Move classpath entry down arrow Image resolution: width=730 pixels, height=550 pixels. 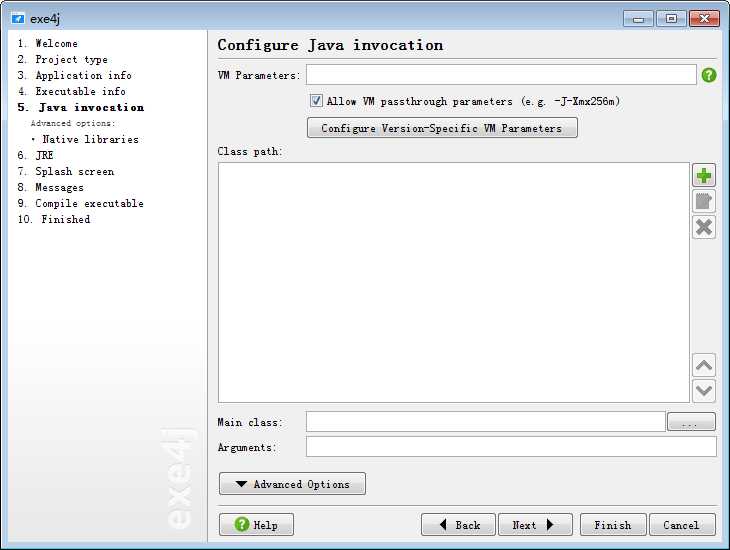coord(703,391)
